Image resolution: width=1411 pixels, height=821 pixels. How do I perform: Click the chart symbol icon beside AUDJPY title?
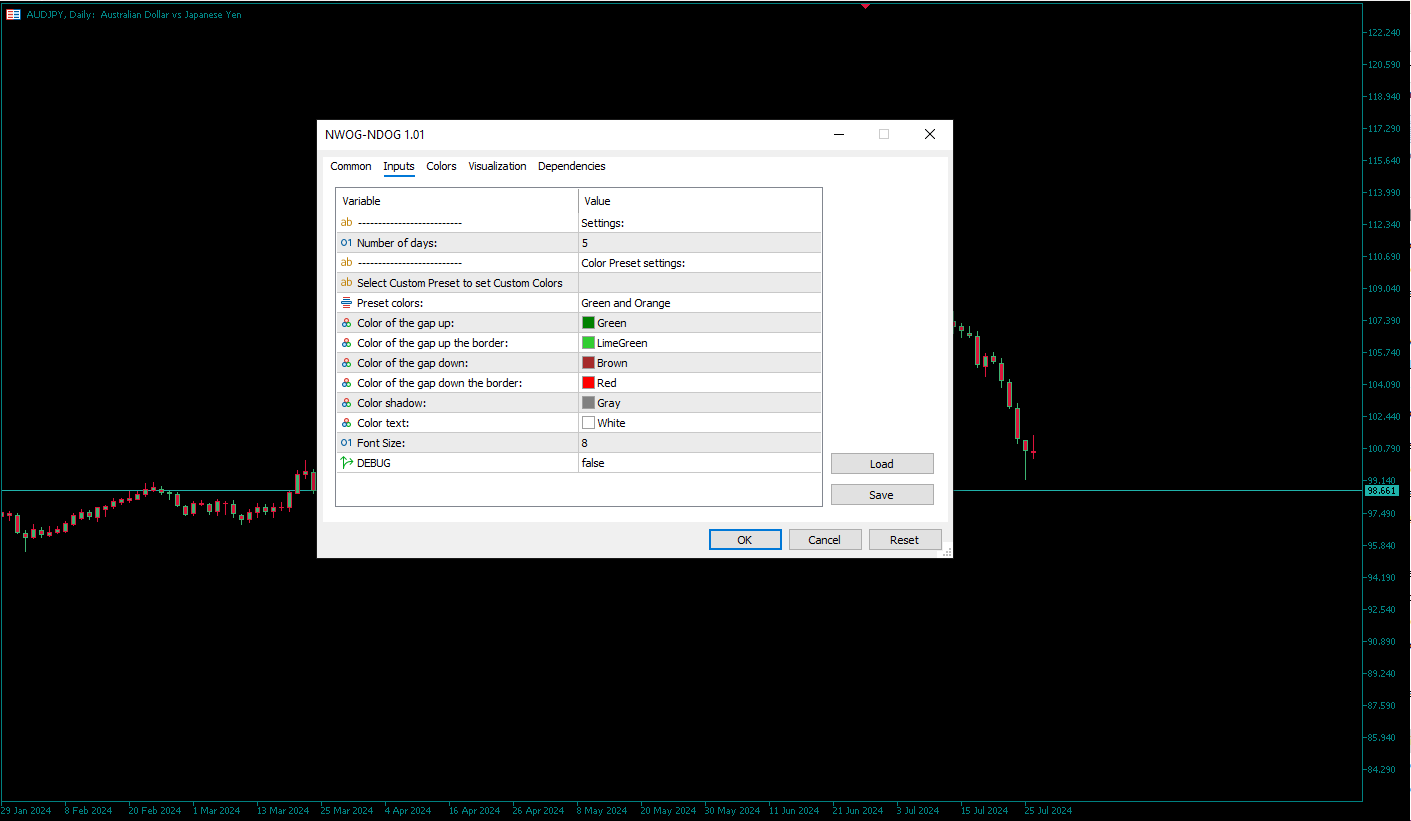13,14
